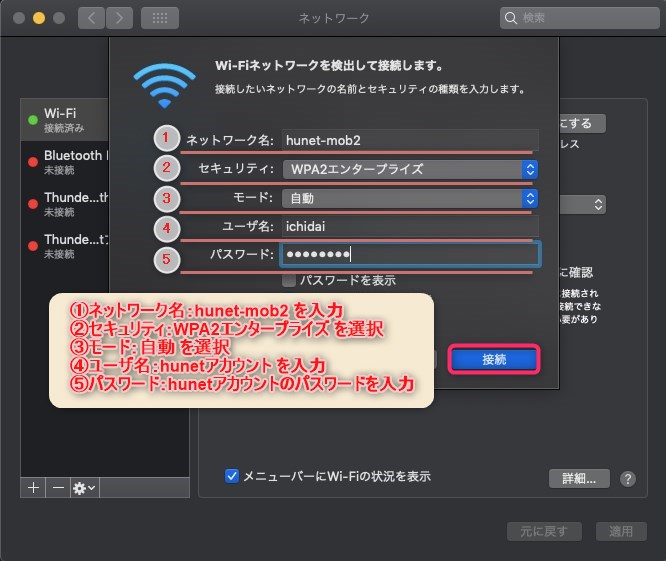Screen dimensions: 666x561
Task: Open the advanced settings button
Action: pyautogui.click(x=578, y=478)
